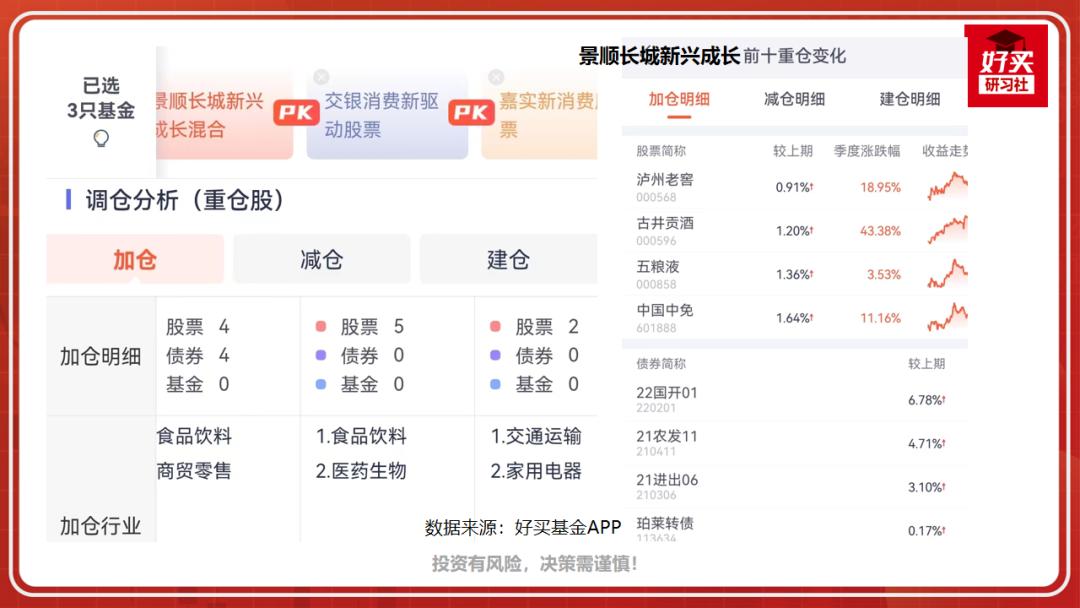Viewport: 1080px width, 608px height.
Task: Click the 交银消费新驱动股票 fund card
Action: click(x=384, y=113)
